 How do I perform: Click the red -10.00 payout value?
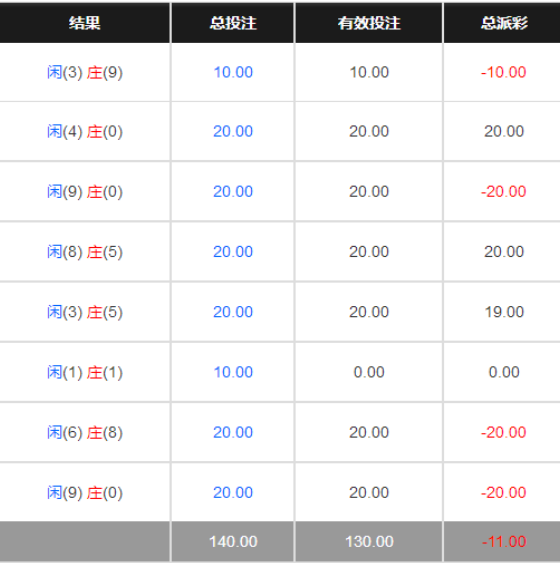click(504, 72)
